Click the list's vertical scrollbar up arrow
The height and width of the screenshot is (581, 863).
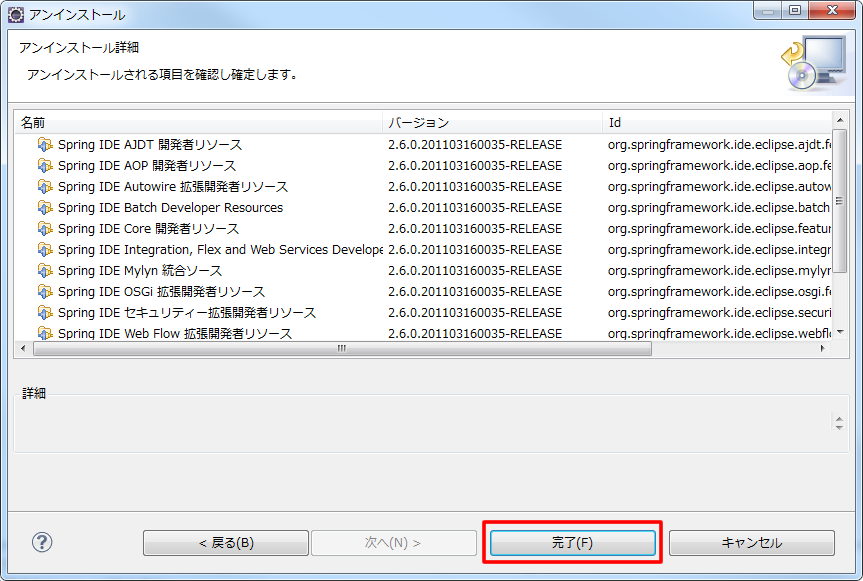click(x=840, y=119)
